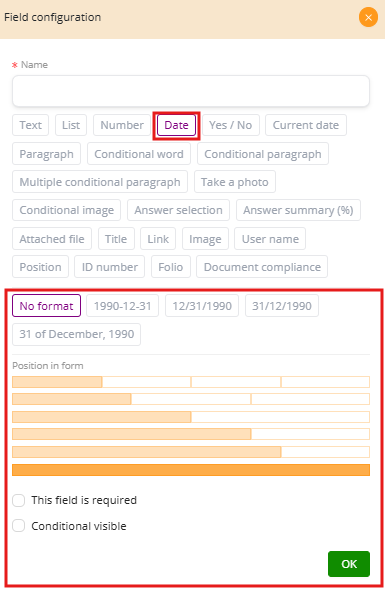This screenshot has width=385, height=591.
Task: Select the 1990-12-31 date format
Action: 123,306
